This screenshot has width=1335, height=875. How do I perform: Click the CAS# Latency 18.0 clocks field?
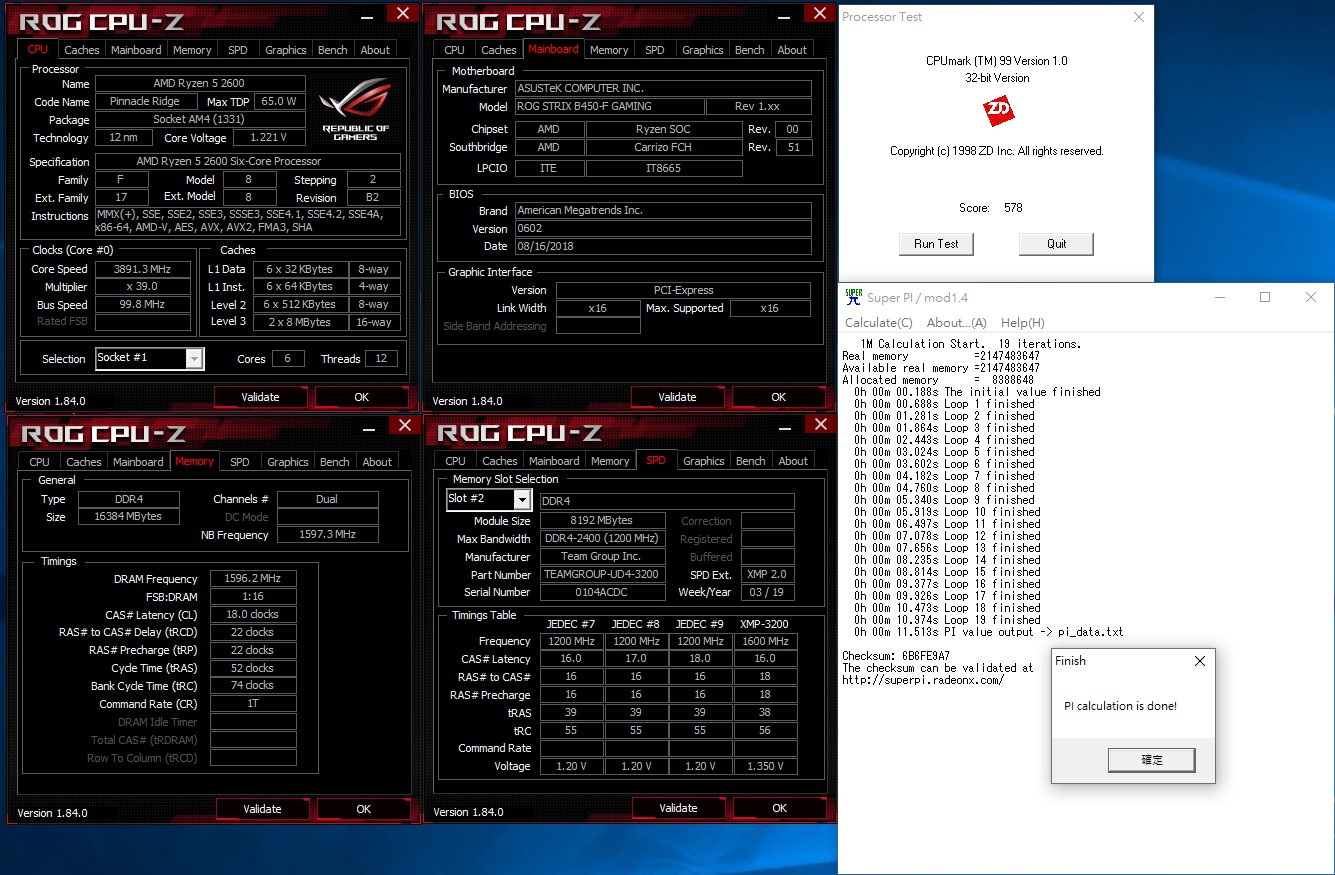[x=253, y=614]
